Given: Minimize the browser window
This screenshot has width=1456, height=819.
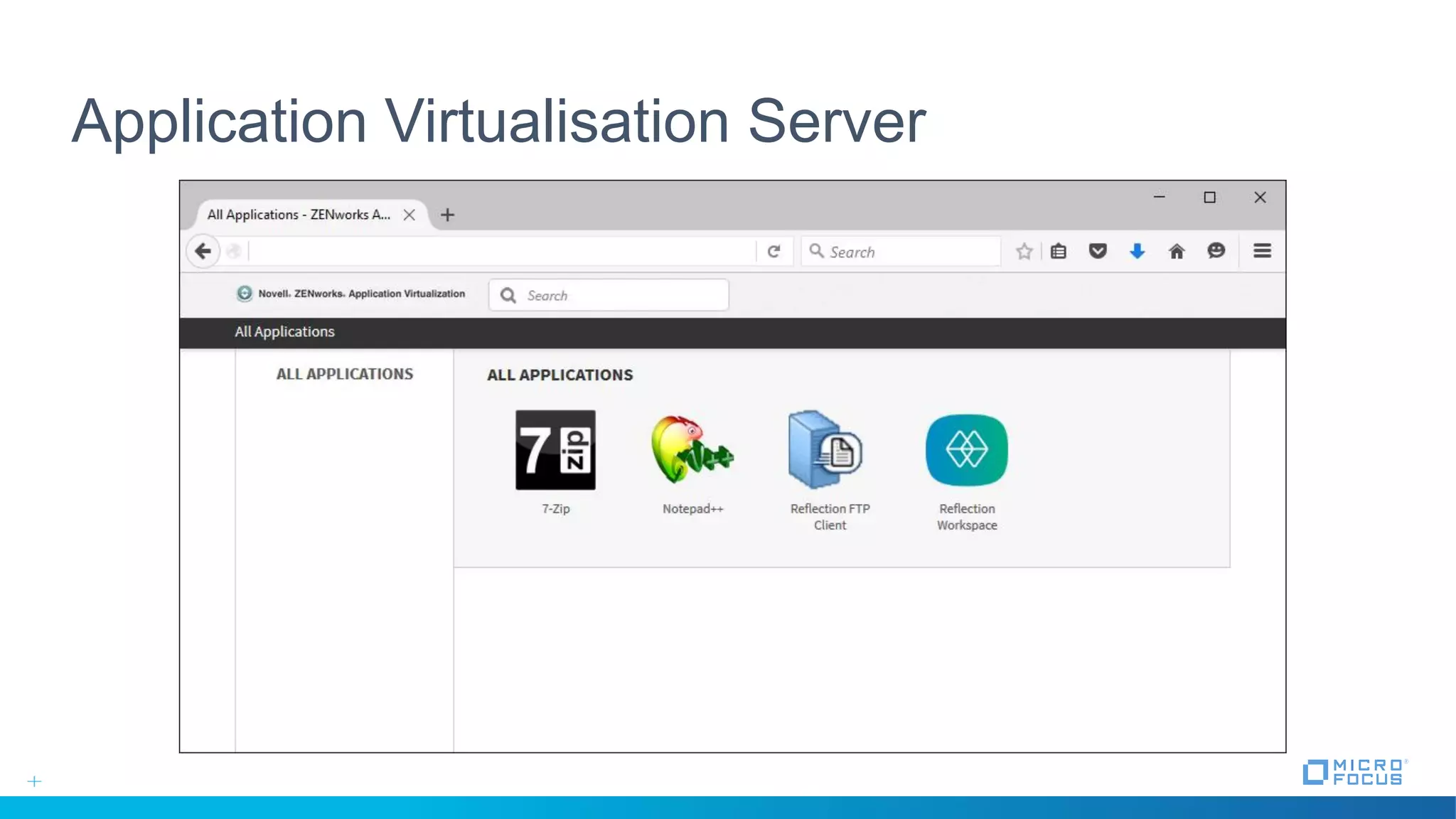Looking at the screenshot, I should [x=1159, y=197].
